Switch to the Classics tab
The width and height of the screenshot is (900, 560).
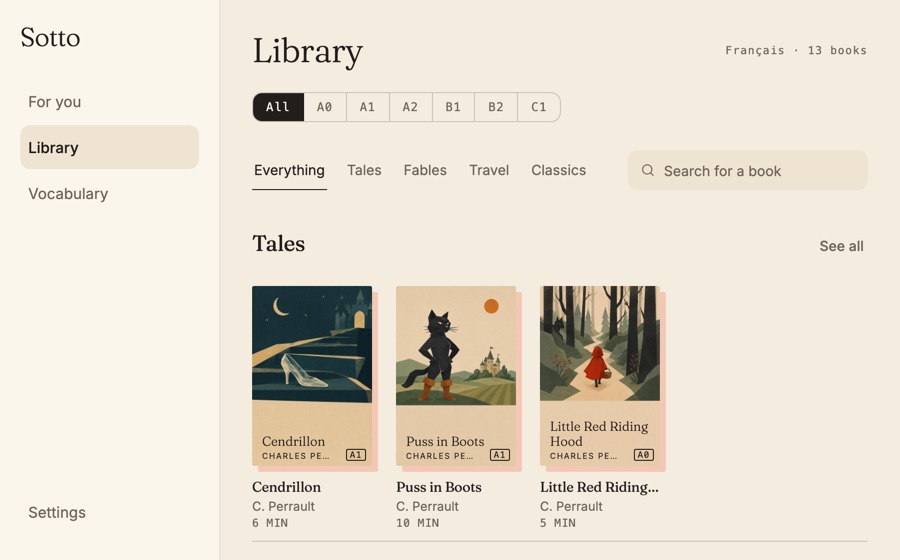pyautogui.click(x=558, y=170)
